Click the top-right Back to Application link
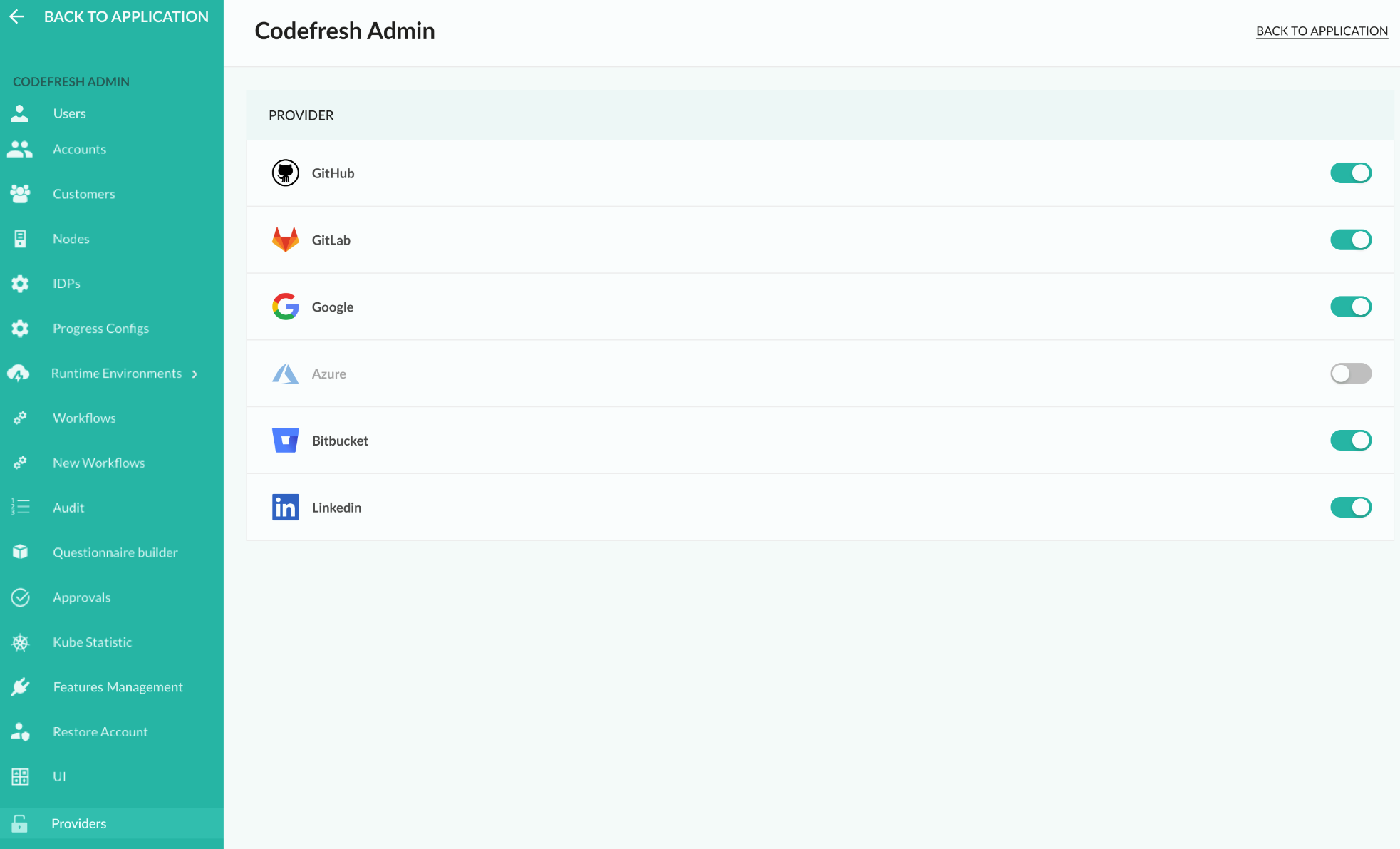1400x849 pixels. (1322, 31)
